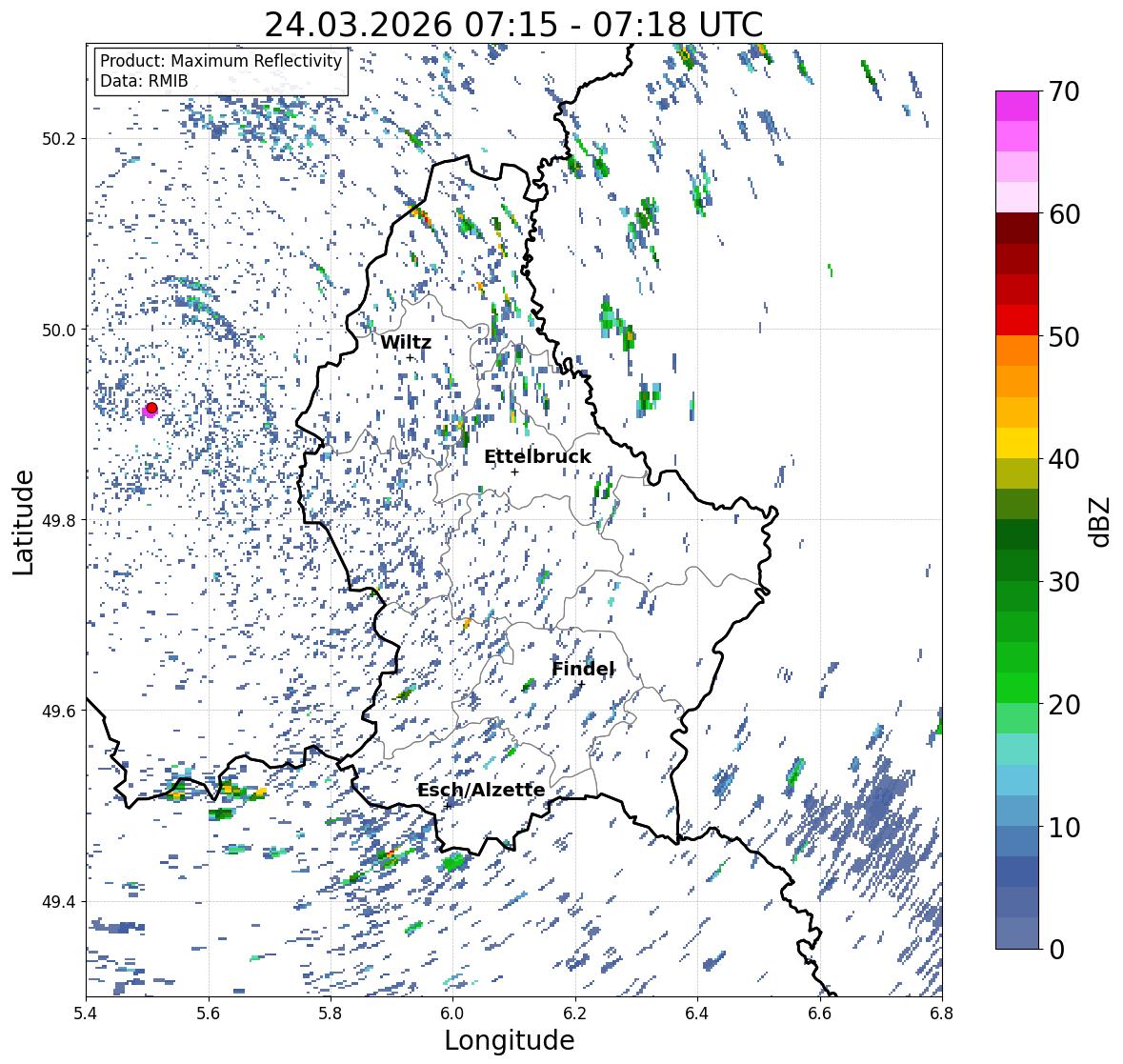Click the Ettelbruck station cross marker

coord(514,472)
